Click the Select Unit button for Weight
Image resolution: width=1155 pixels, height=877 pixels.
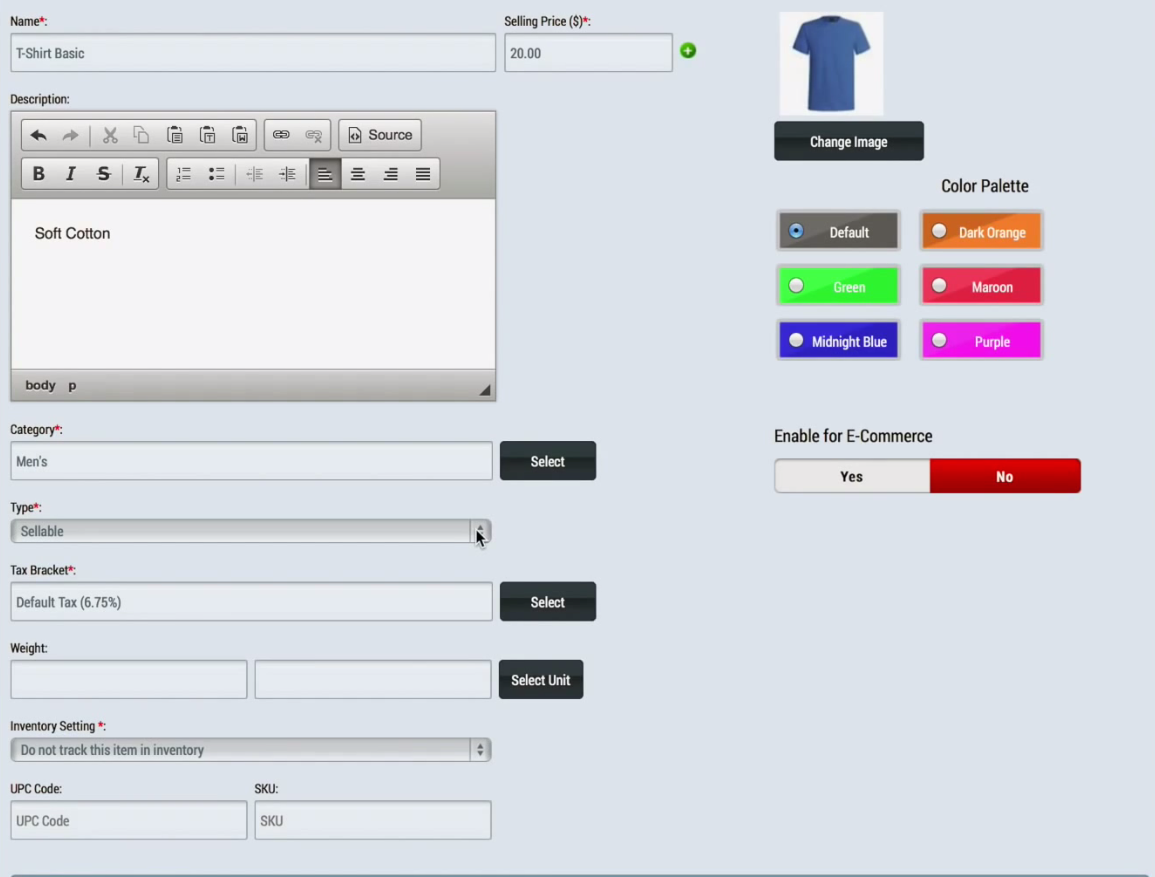(540, 680)
